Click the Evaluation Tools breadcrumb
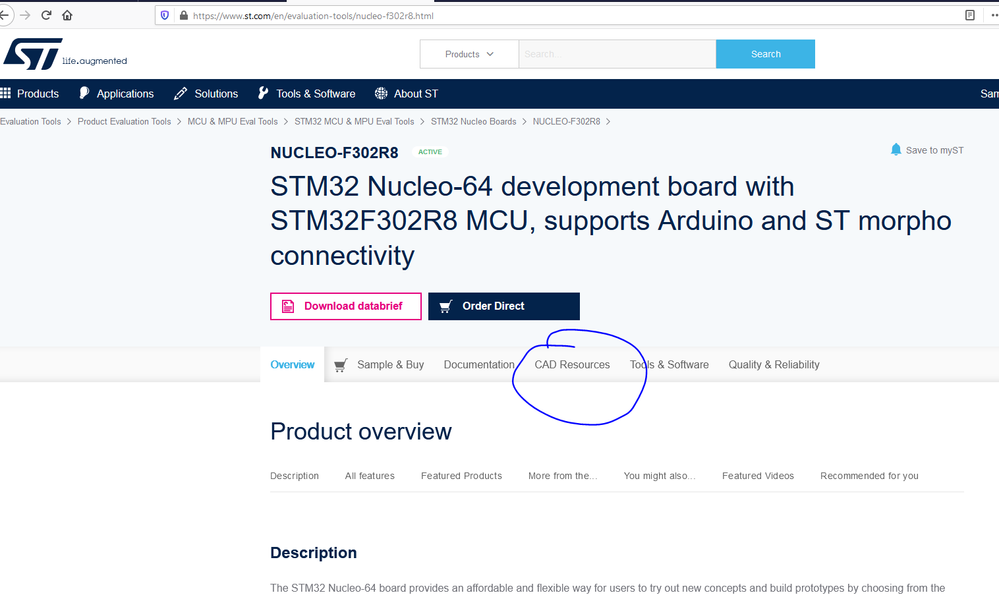The width and height of the screenshot is (999, 595). 30,122
